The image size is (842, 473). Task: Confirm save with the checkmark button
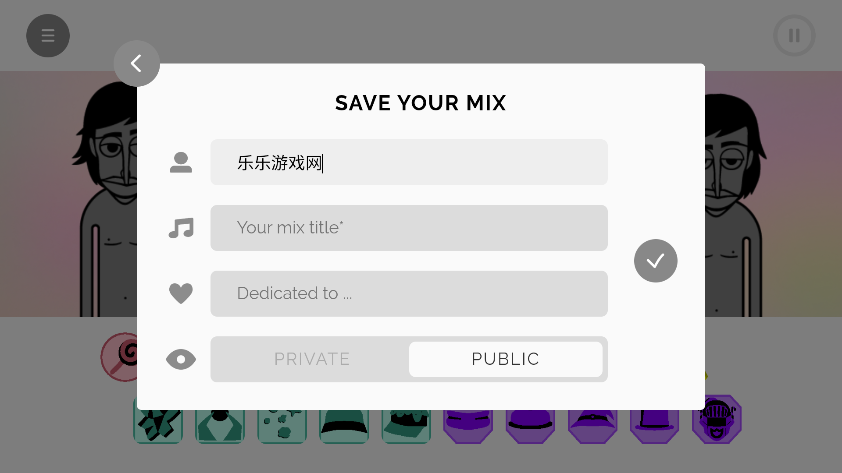[656, 261]
